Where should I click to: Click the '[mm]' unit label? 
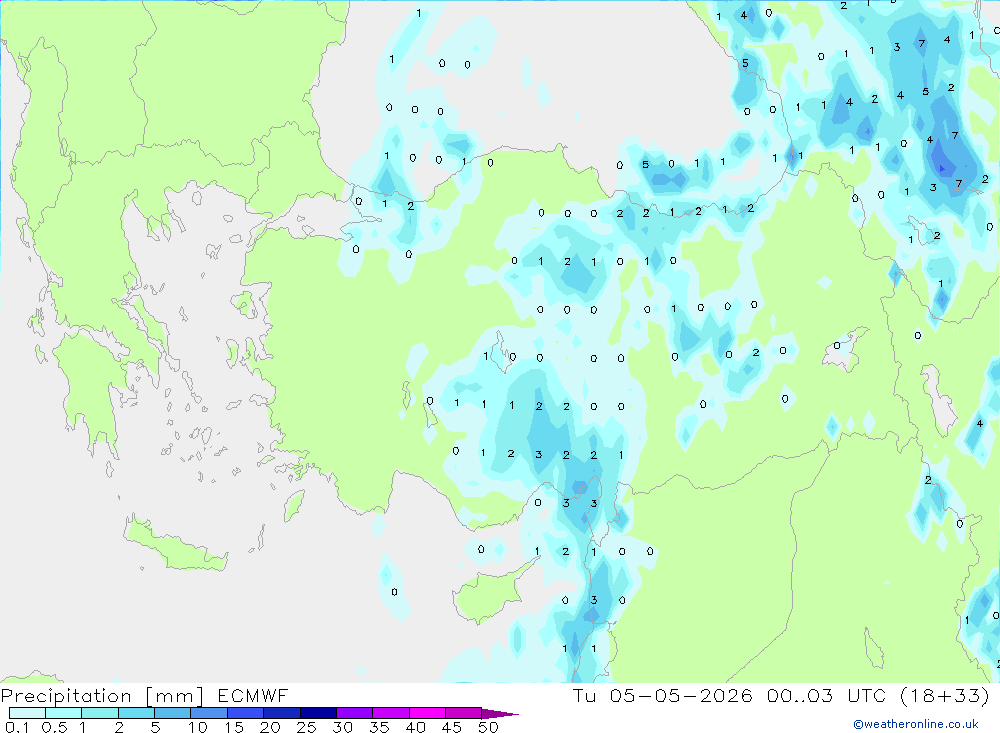(175, 696)
